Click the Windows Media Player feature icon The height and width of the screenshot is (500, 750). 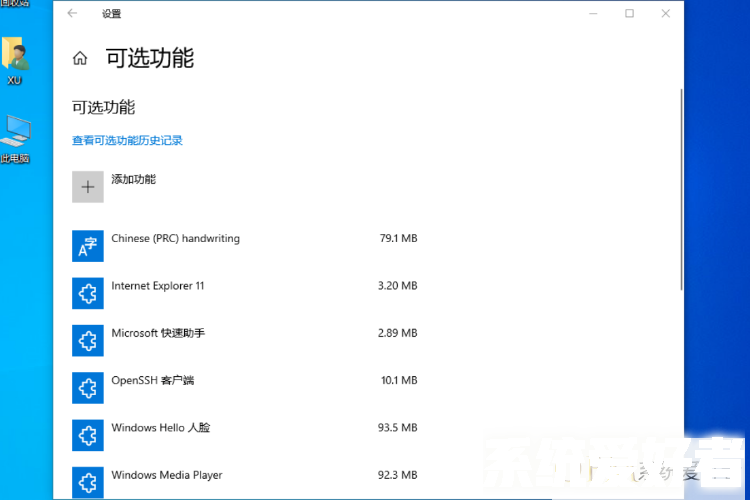[88, 480]
